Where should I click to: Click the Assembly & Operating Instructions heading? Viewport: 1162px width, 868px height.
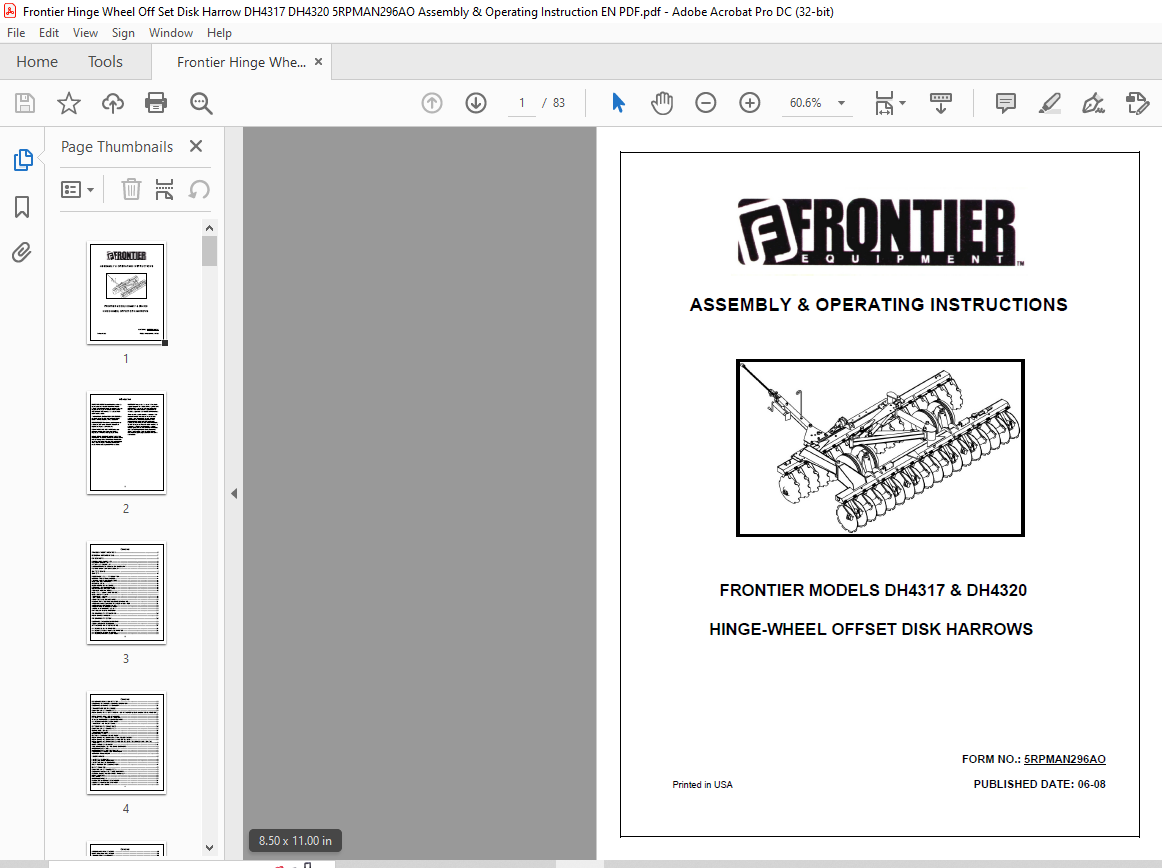point(878,305)
